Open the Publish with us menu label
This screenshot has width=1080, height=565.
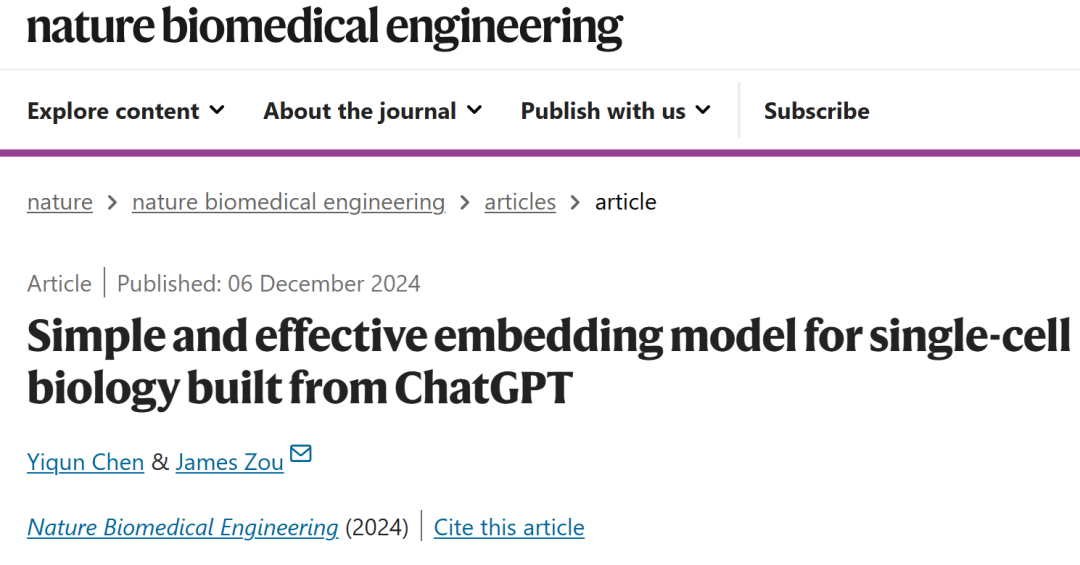[x=603, y=111]
